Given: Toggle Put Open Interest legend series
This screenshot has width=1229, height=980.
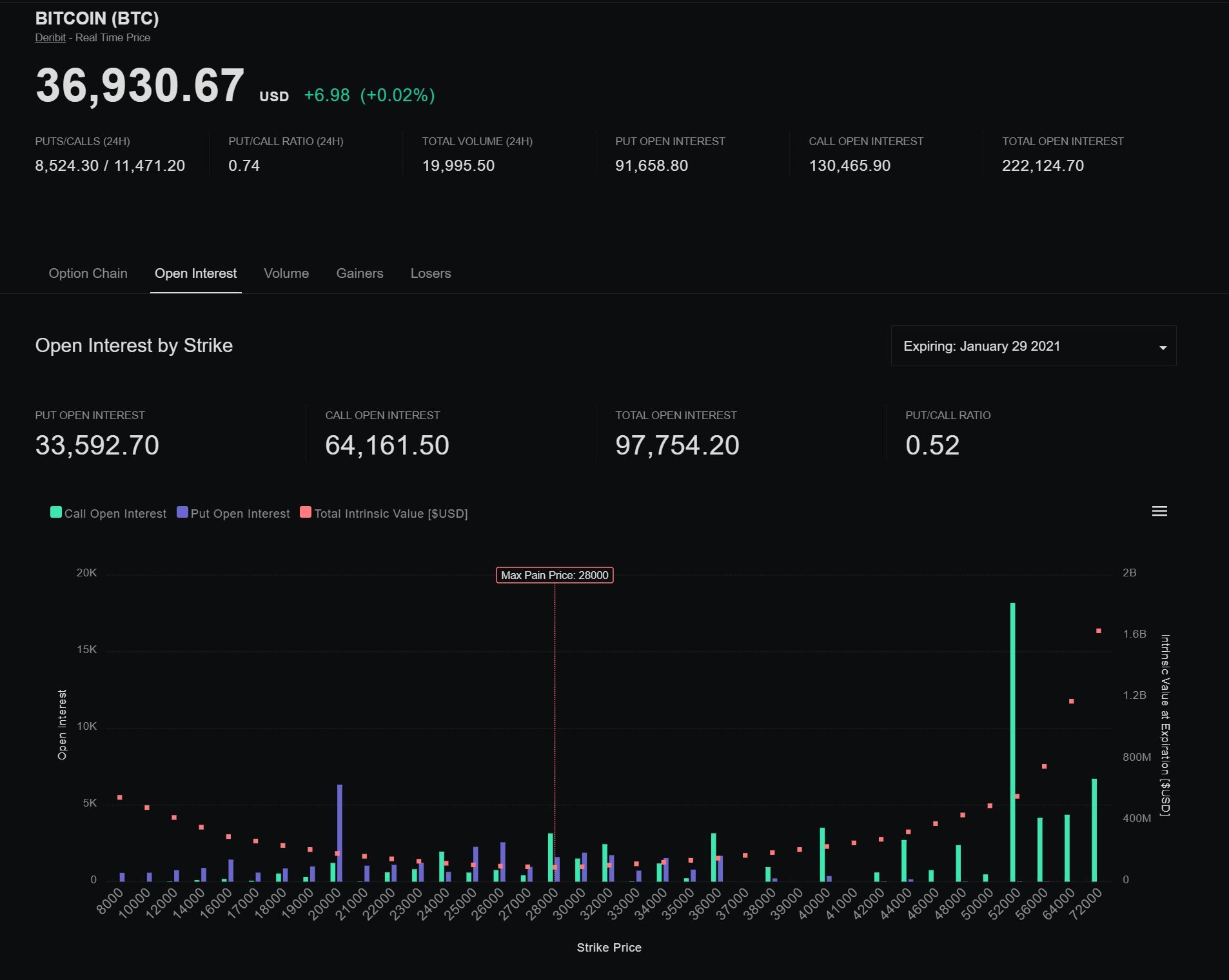Looking at the screenshot, I should coord(233,513).
